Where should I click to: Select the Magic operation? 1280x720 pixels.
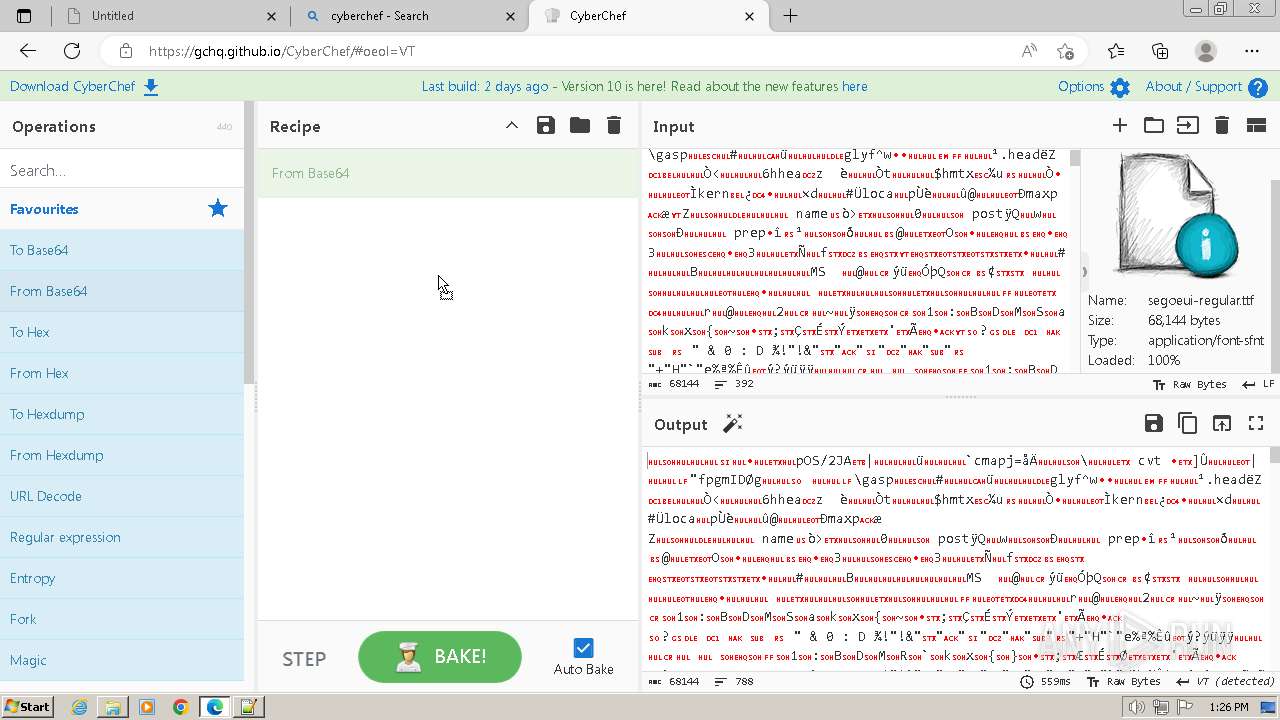(122, 660)
